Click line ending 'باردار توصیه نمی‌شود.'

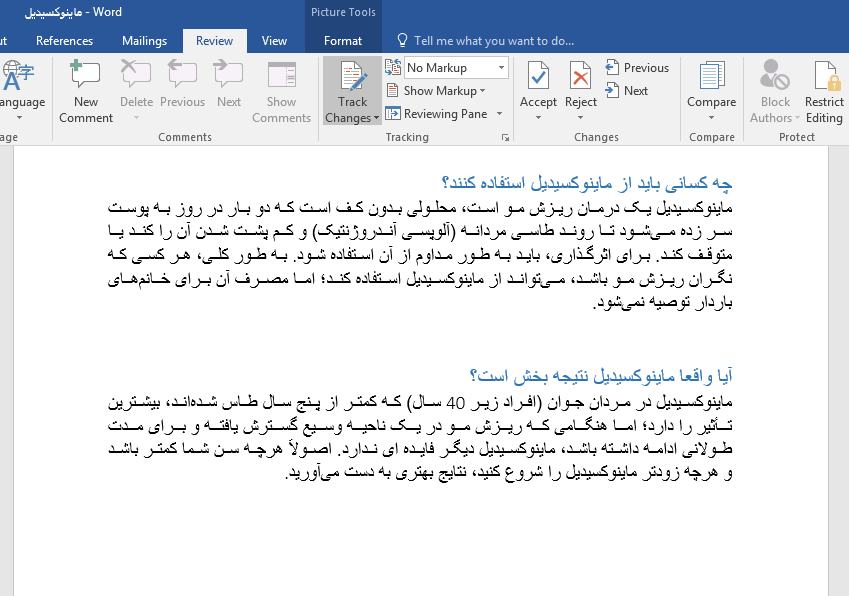point(663,303)
